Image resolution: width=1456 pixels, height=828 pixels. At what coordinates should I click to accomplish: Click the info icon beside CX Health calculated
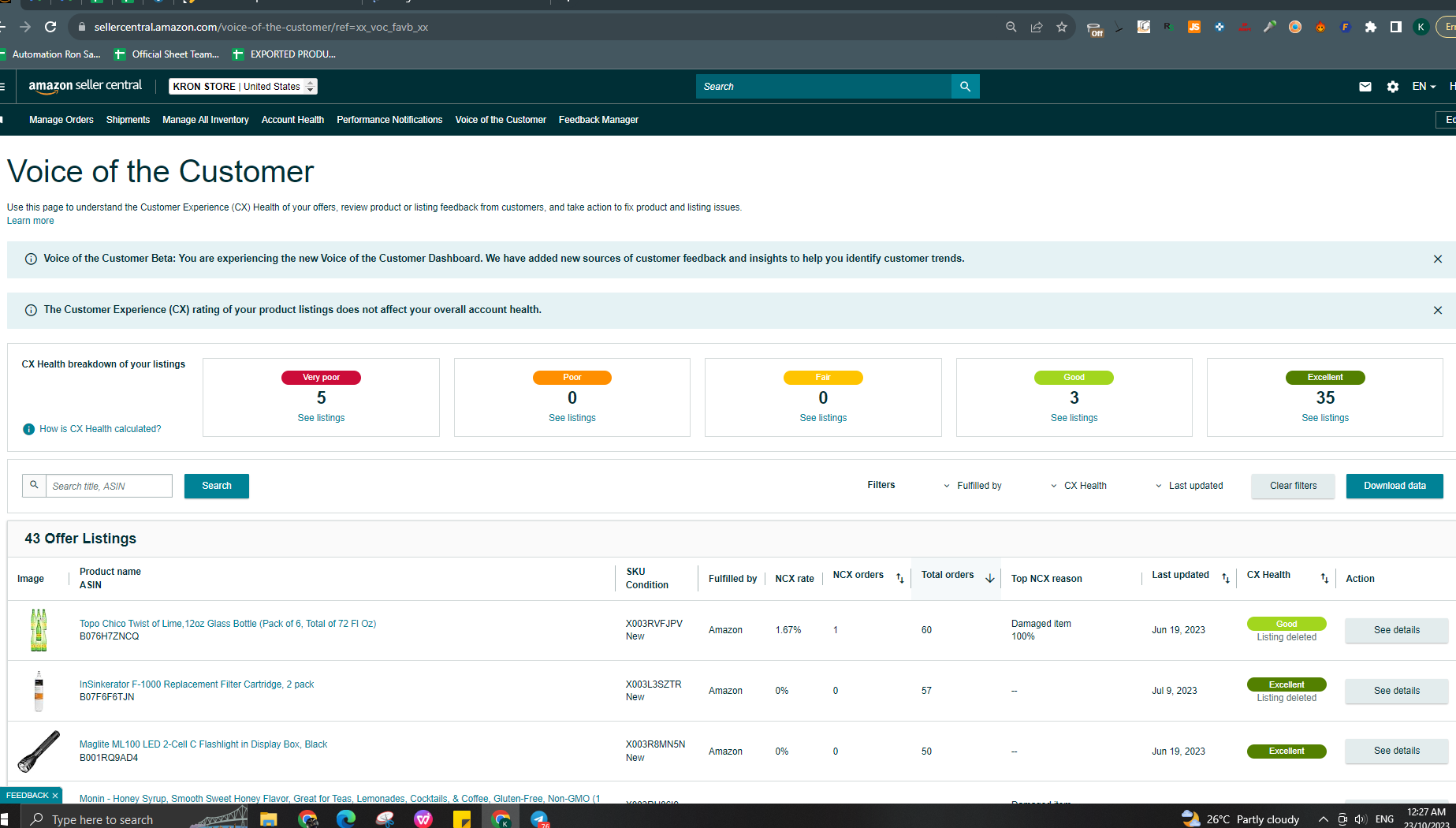pyautogui.click(x=29, y=429)
